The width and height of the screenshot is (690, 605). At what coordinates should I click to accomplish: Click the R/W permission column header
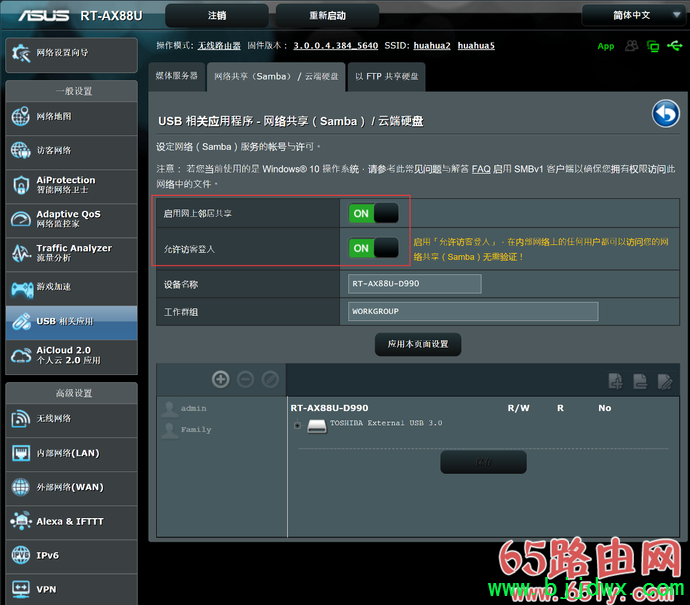pyautogui.click(x=518, y=408)
